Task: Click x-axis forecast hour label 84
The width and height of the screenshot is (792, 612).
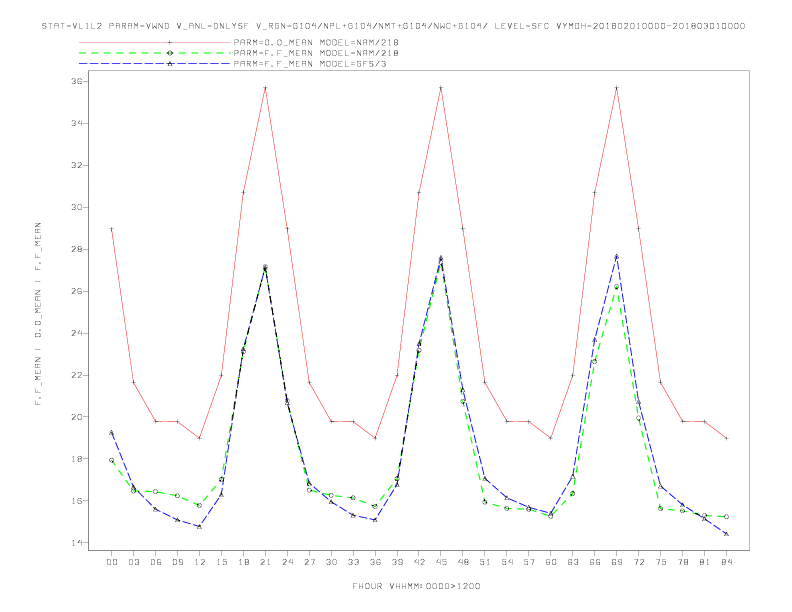Action: pos(726,562)
